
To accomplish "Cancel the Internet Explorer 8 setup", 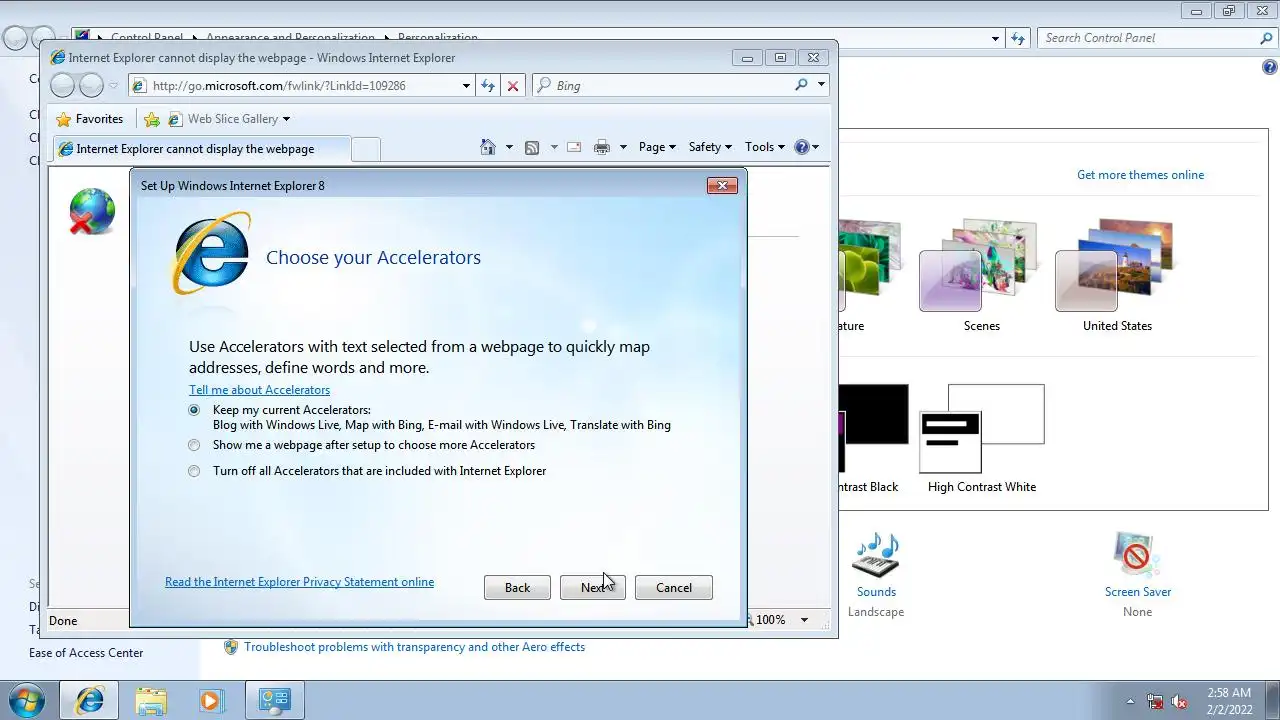I will coord(674,587).
